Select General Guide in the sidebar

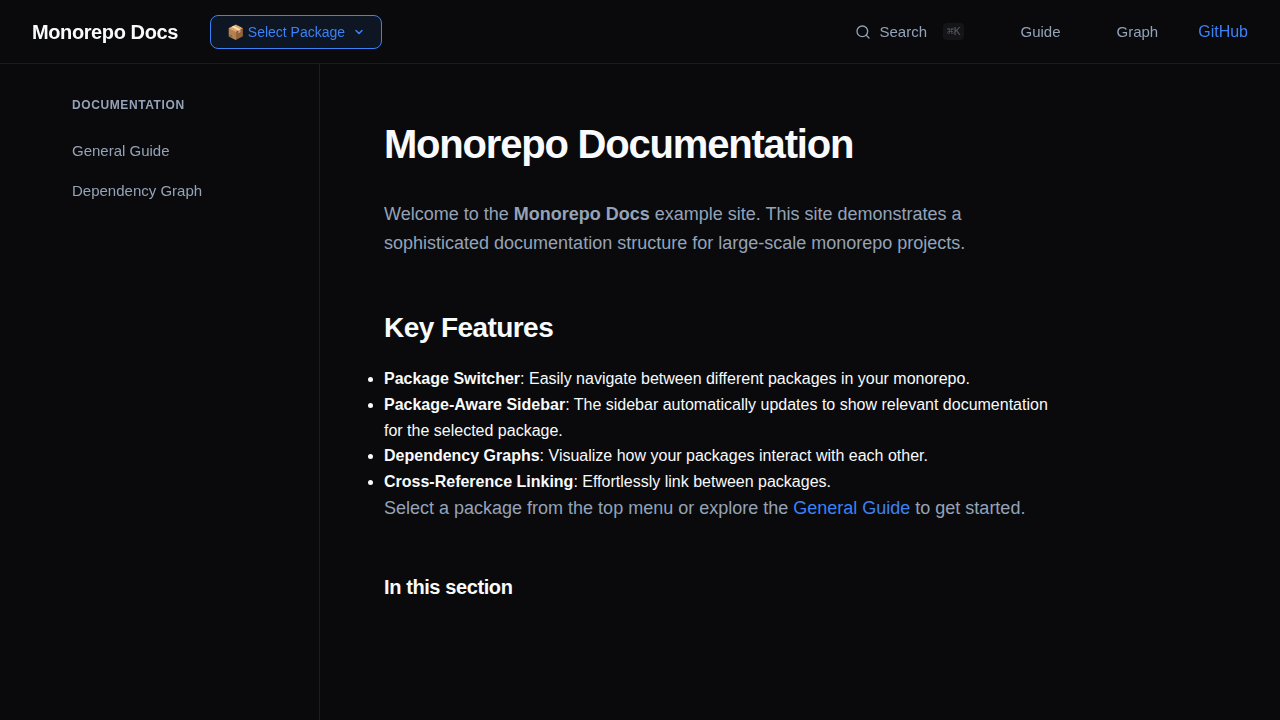pos(120,150)
